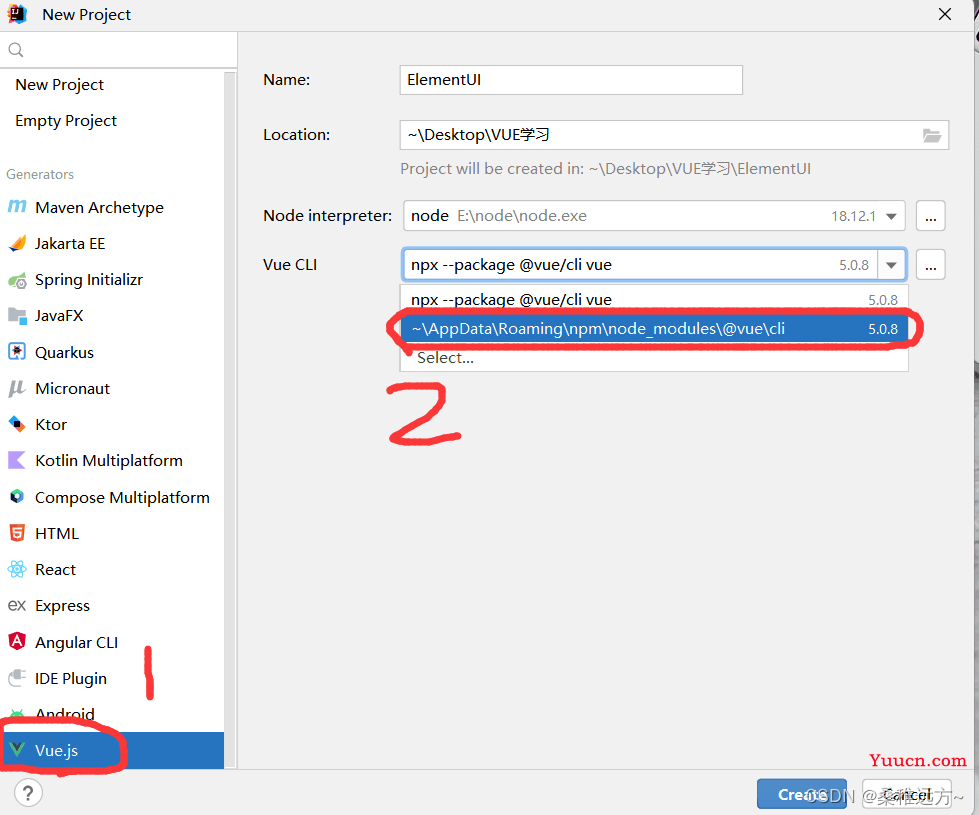The image size is (979, 815).
Task: Click the Vue.js logo icon
Action: point(17,749)
